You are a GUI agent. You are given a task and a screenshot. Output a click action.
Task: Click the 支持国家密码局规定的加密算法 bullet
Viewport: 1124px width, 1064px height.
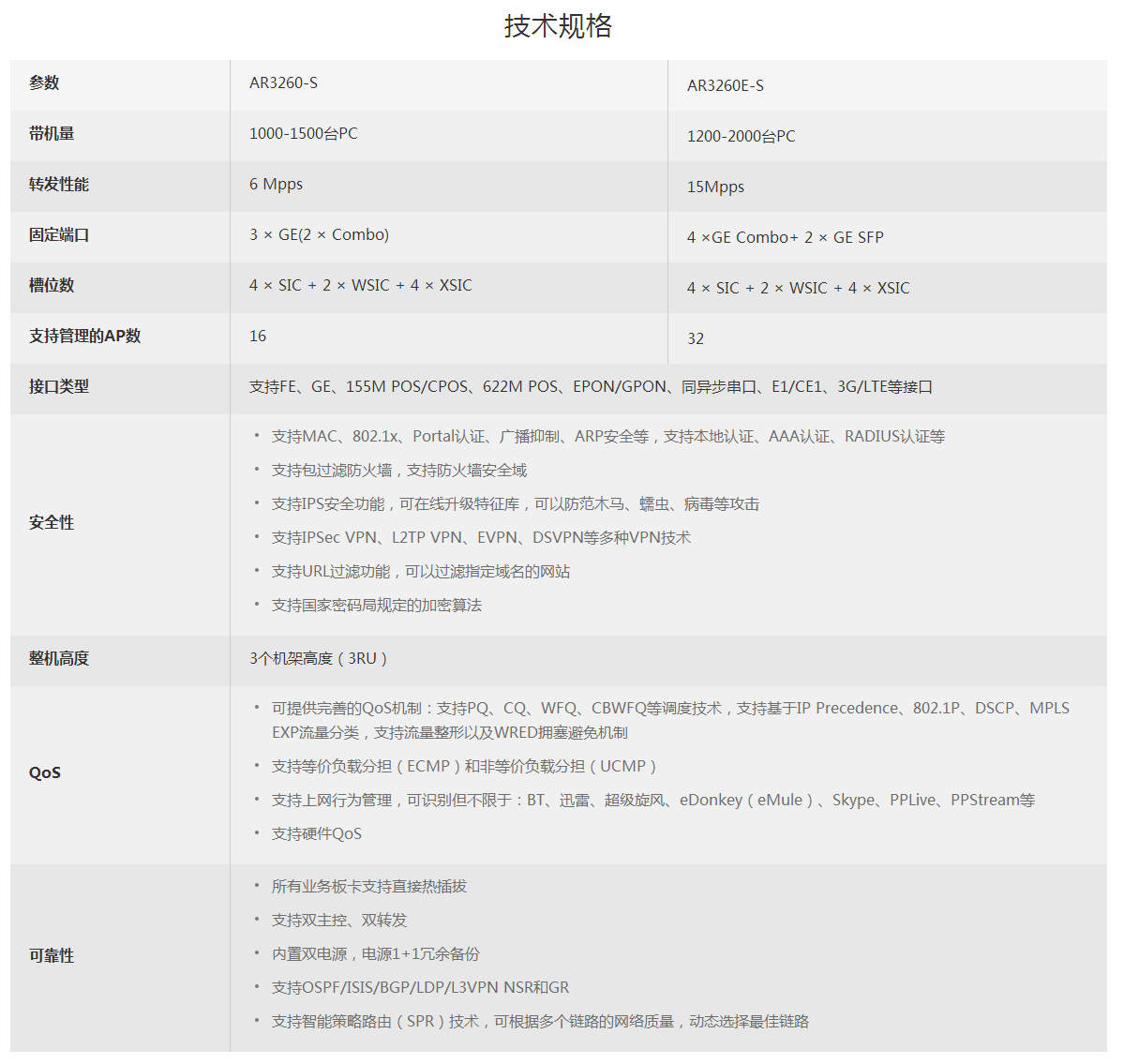[376, 606]
